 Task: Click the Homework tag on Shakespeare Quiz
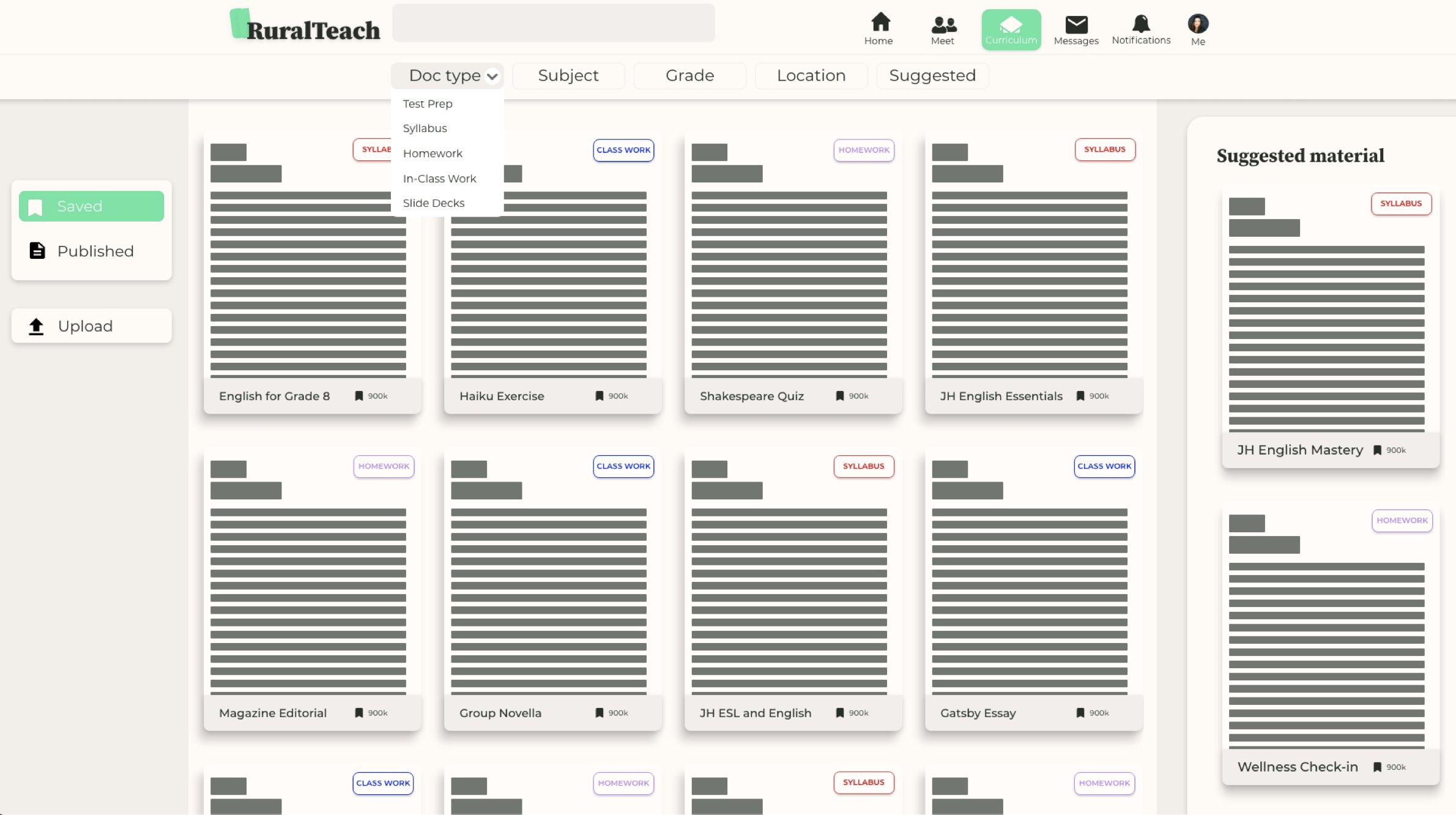(x=864, y=151)
